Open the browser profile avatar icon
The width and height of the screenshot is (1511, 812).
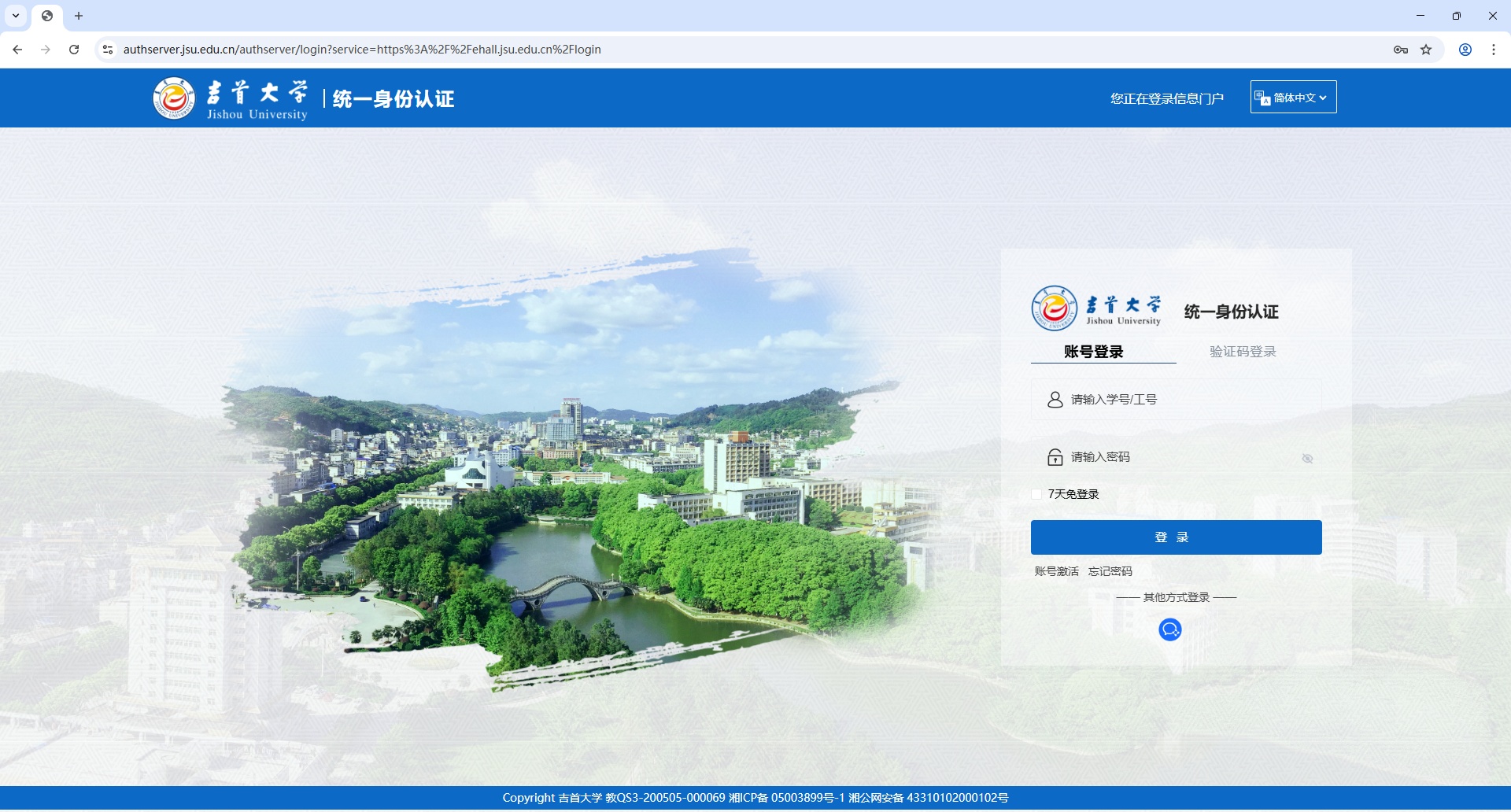(x=1465, y=49)
